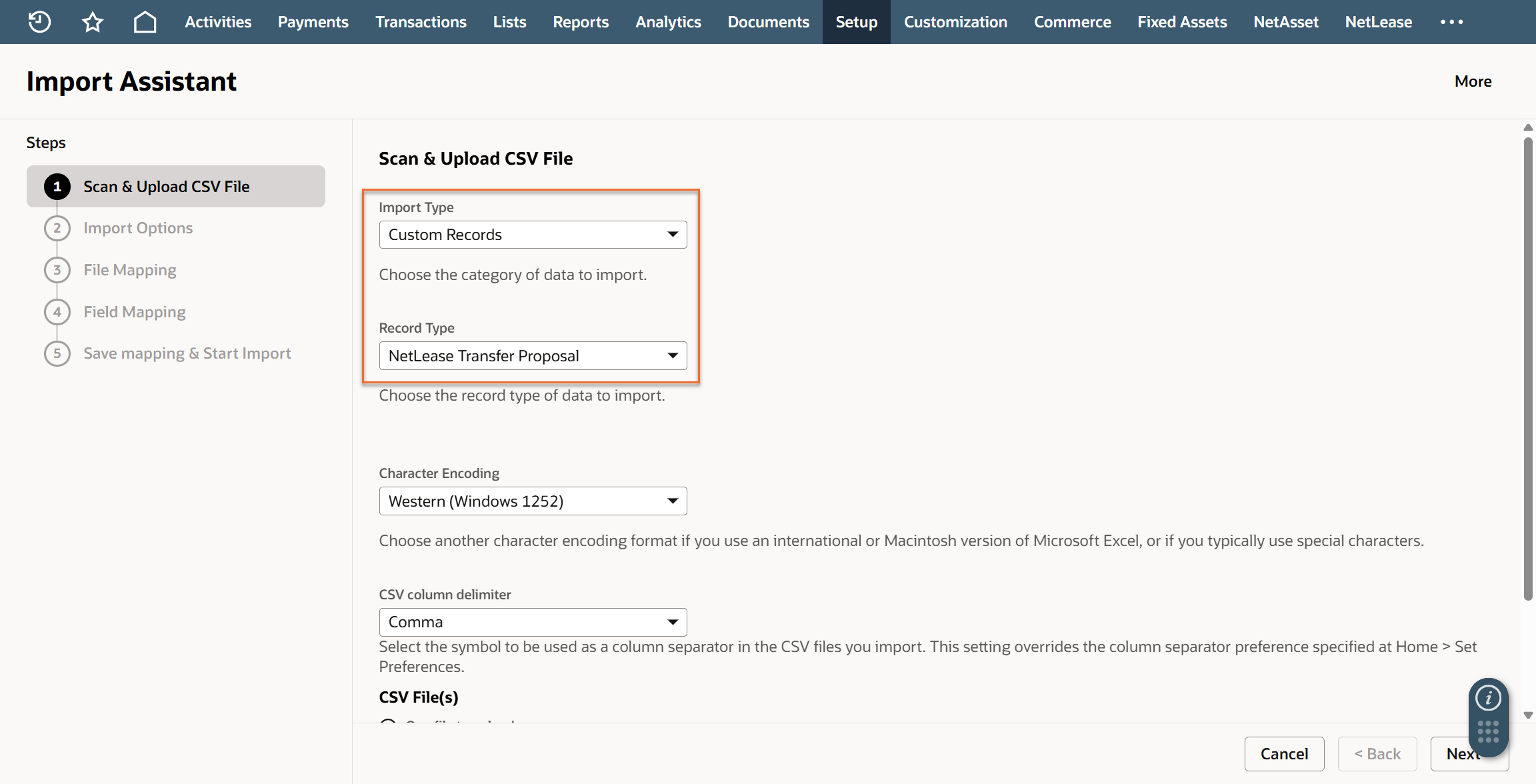Click the step 2 circle marker
The height and width of the screenshot is (784, 1536).
[x=57, y=228]
